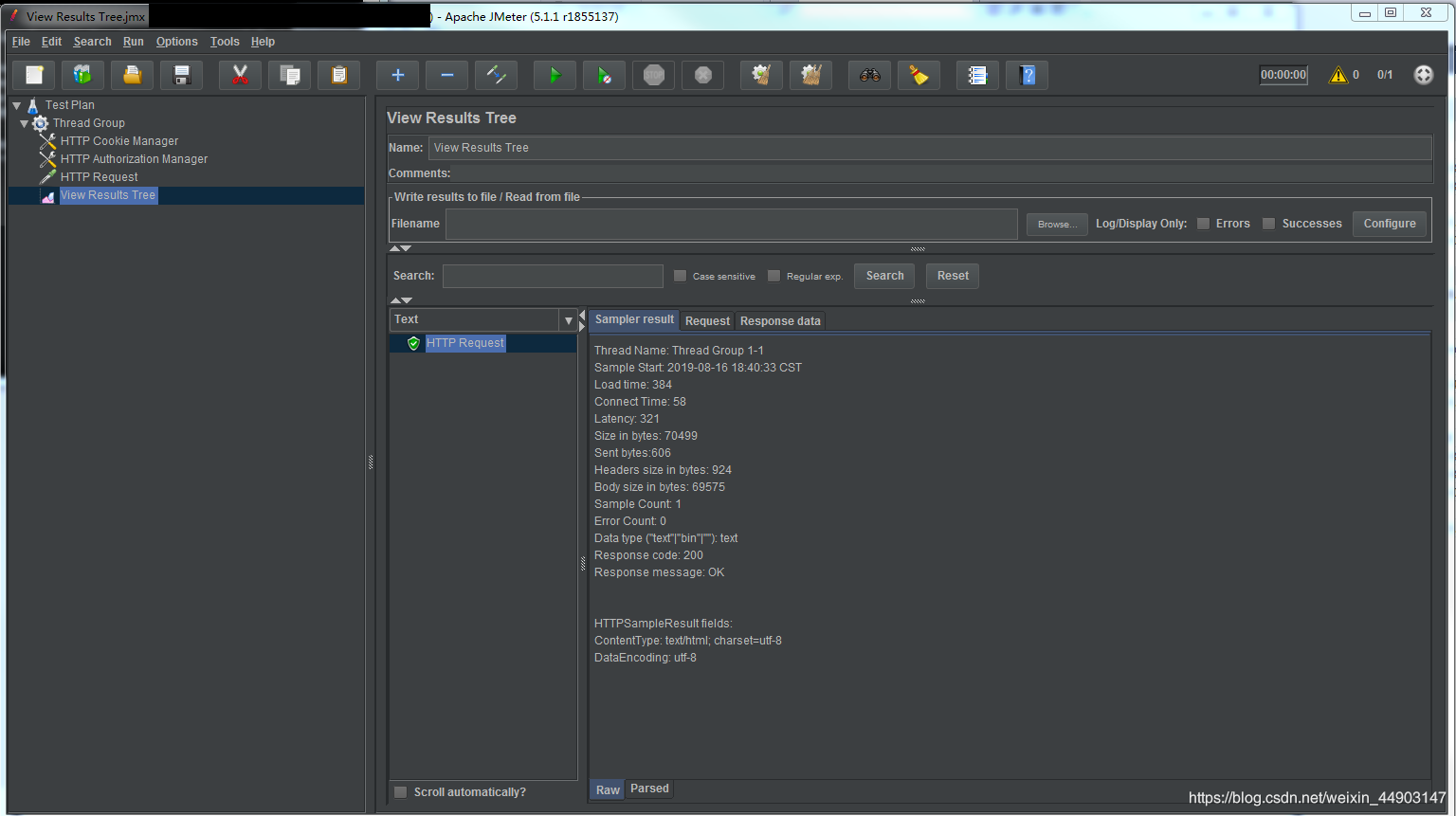The height and width of the screenshot is (816, 1456).
Task: Open the Run menu
Action: (x=134, y=42)
